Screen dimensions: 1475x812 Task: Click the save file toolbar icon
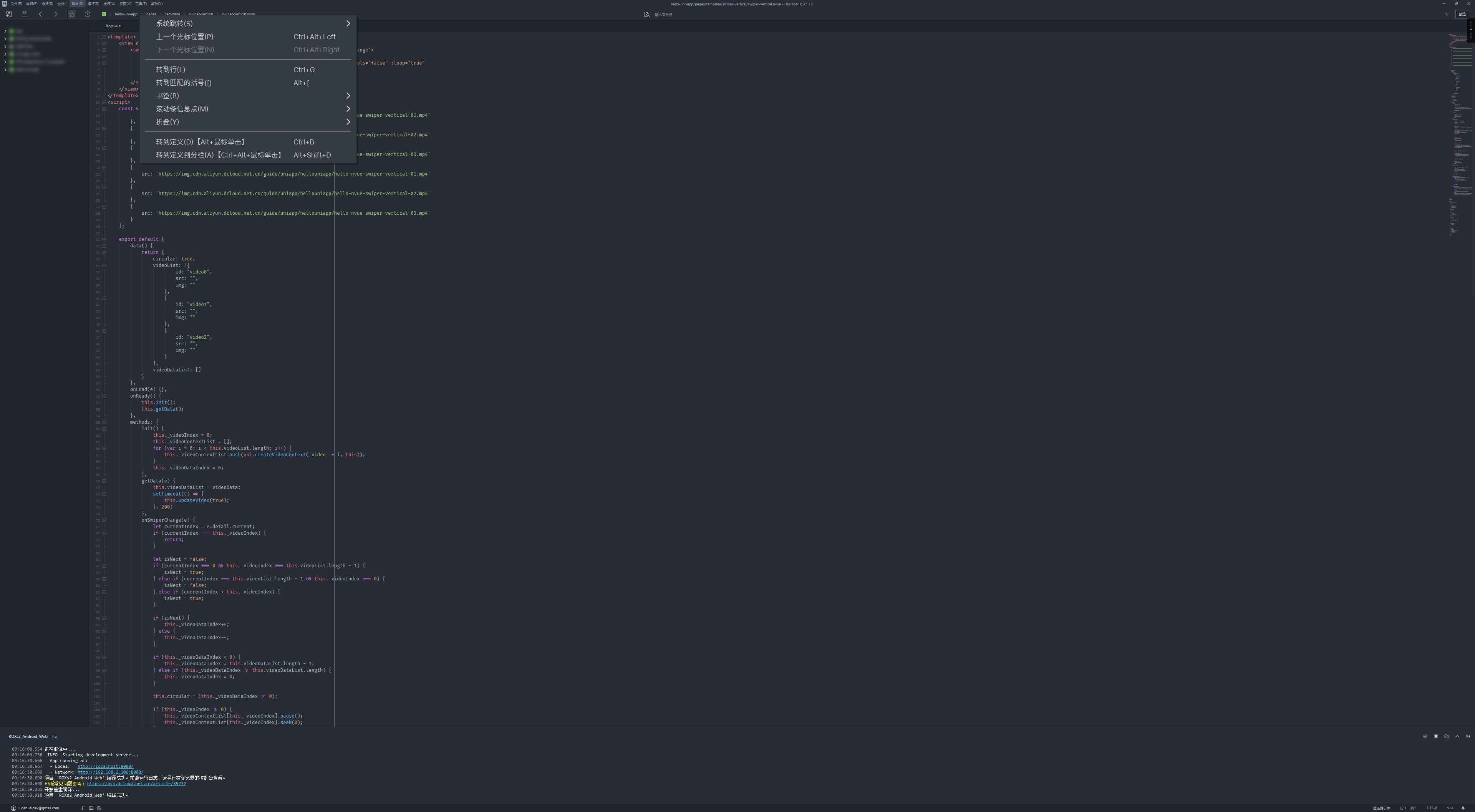pyautogui.click(x=25, y=14)
